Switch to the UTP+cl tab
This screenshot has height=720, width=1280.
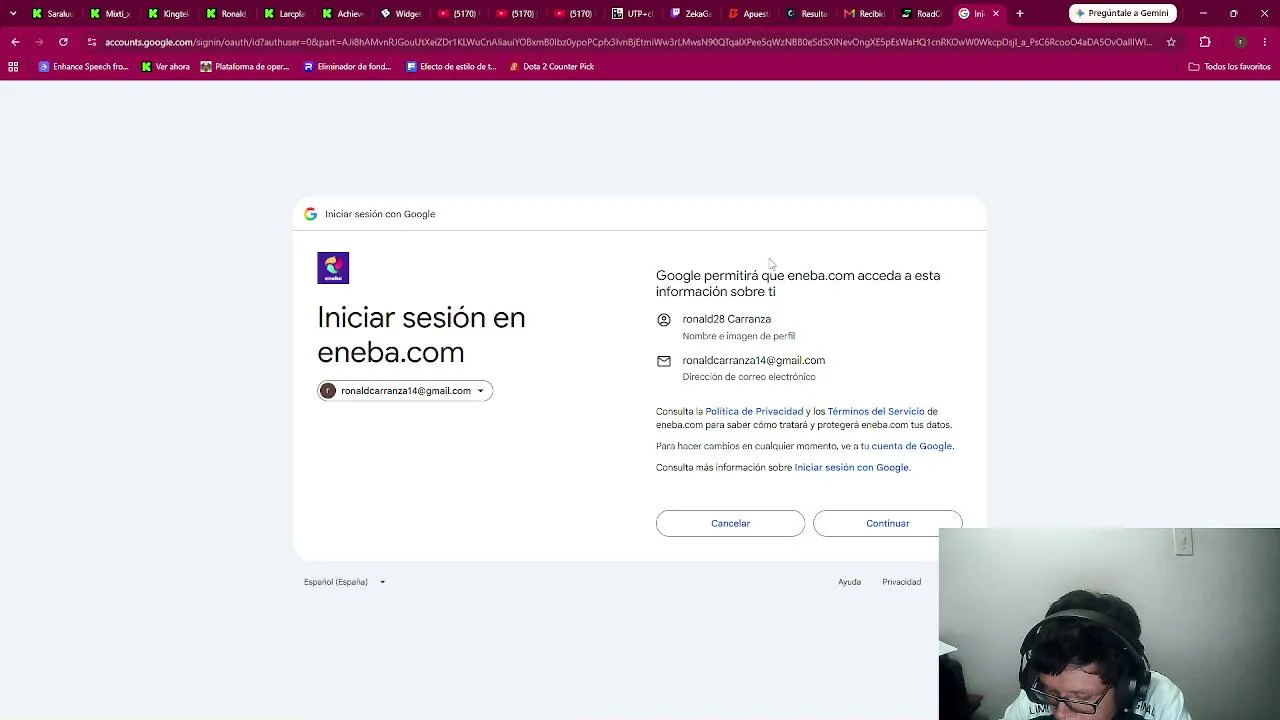coord(633,14)
